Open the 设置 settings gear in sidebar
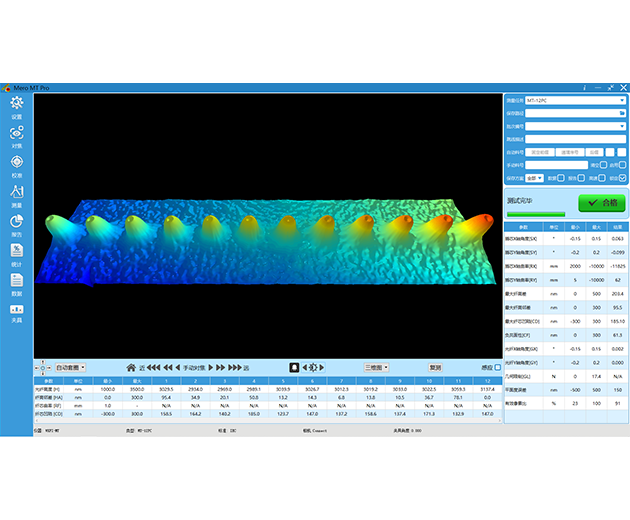 point(16,103)
